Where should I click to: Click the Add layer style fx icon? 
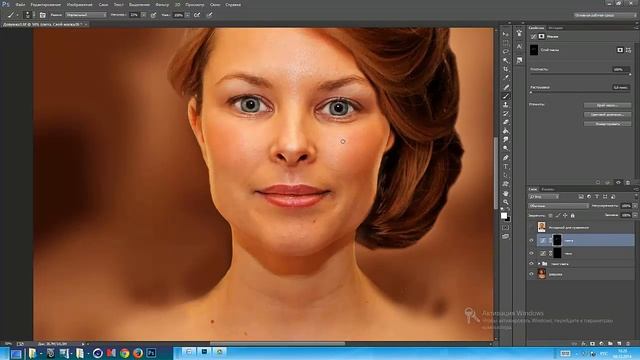tap(583, 344)
